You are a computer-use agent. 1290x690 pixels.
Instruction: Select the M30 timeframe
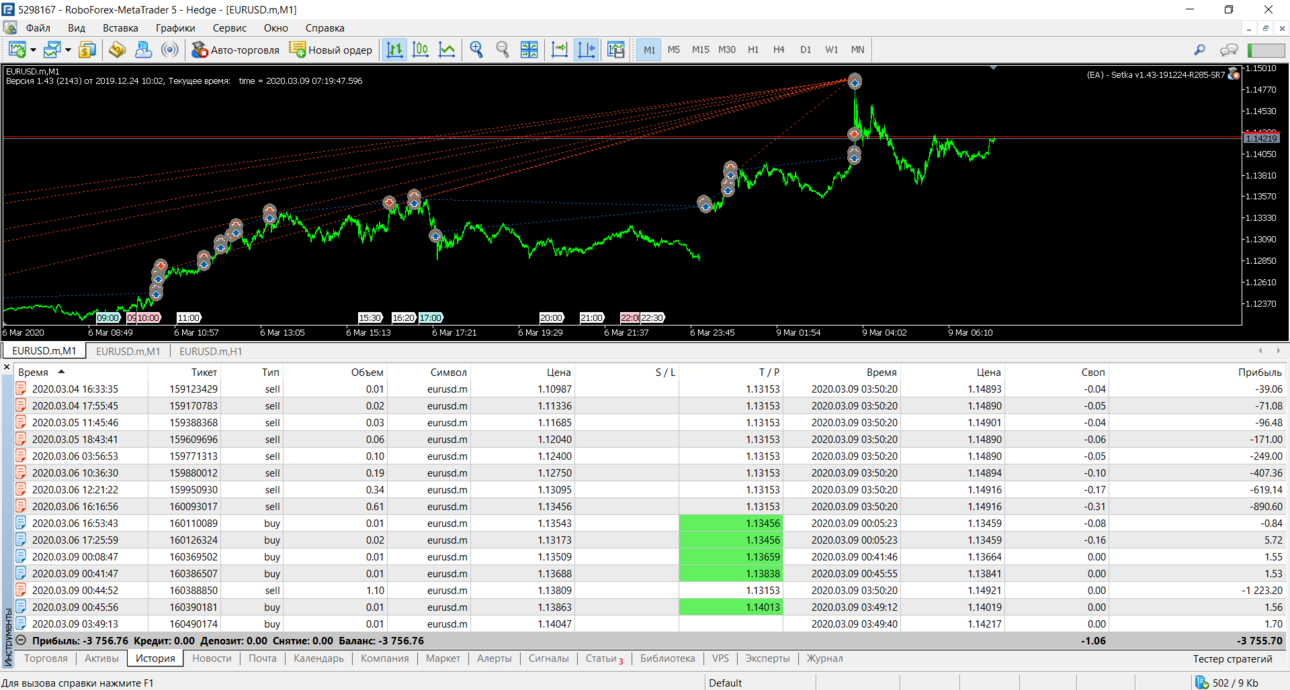coord(727,49)
